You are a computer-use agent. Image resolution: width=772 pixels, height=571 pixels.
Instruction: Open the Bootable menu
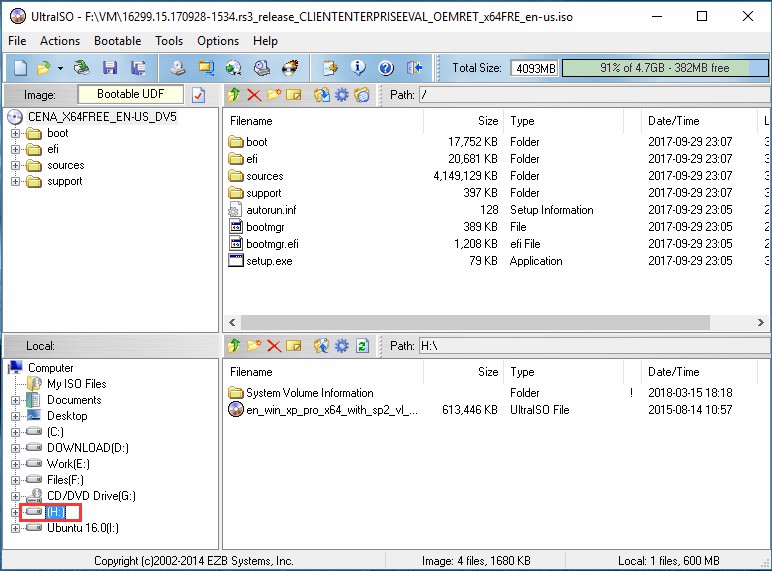pos(118,41)
